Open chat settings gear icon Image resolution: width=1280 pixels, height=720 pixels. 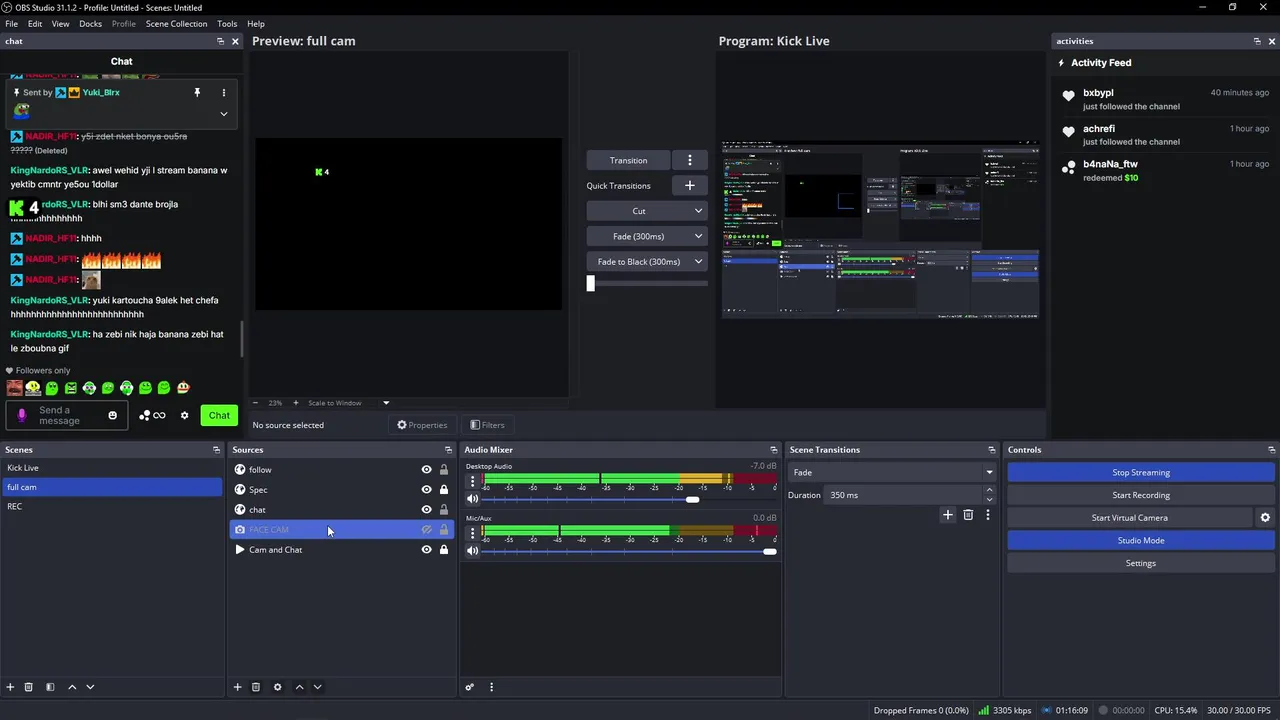coord(184,415)
